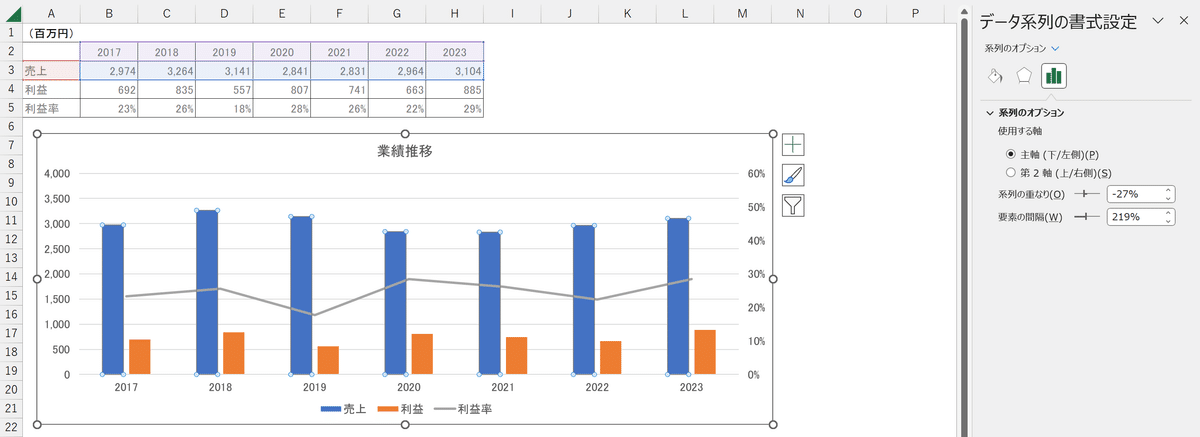Select the cell with value 29%
This screenshot has width=1200, height=437.
click(x=455, y=108)
